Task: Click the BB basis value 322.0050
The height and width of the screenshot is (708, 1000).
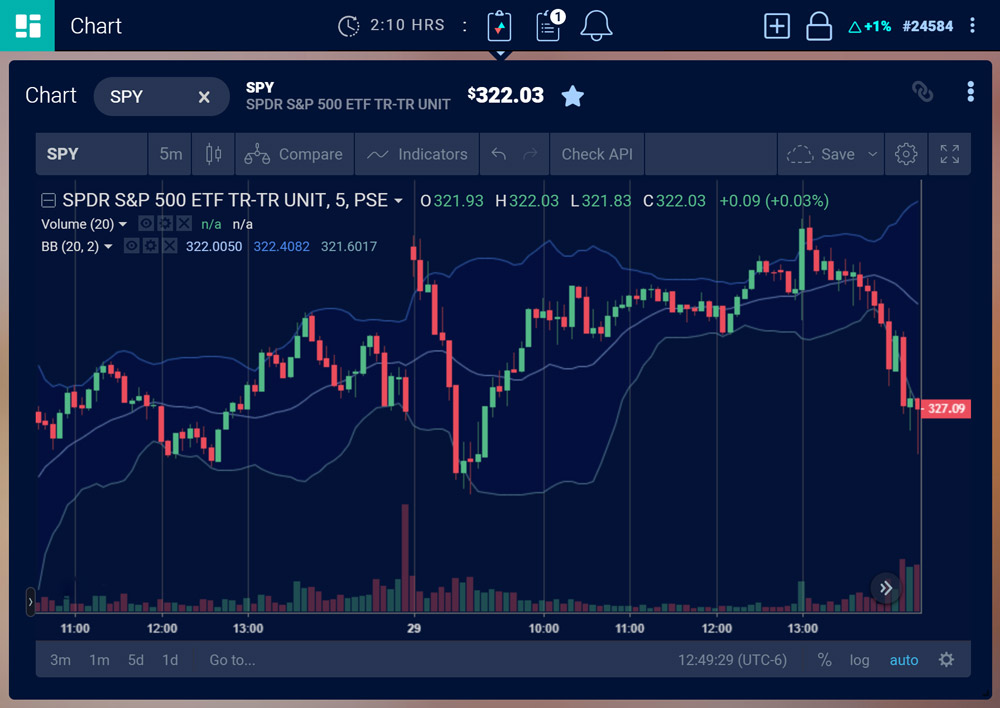Action: click(x=214, y=246)
